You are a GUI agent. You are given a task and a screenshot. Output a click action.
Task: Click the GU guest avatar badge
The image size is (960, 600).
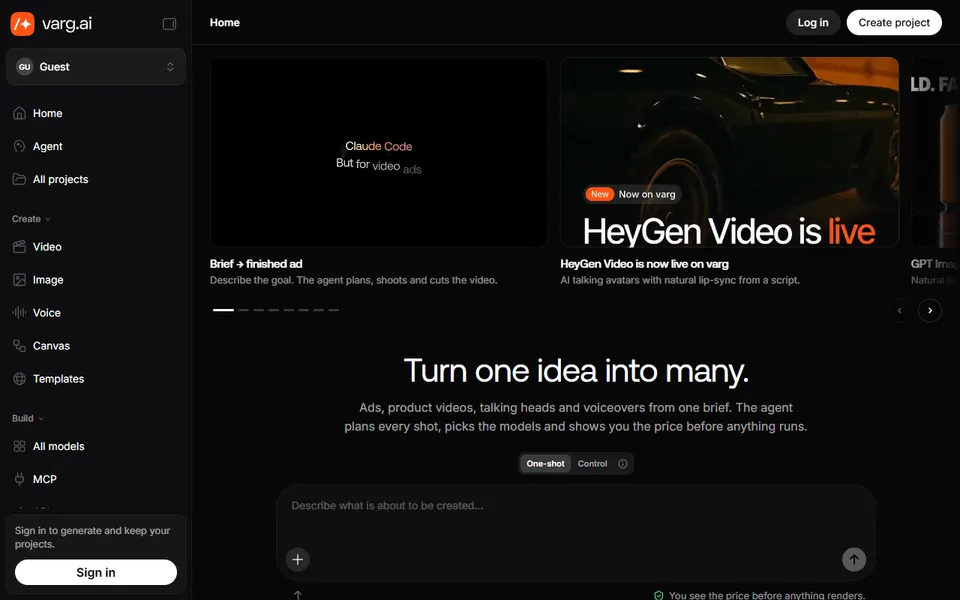click(x=24, y=67)
